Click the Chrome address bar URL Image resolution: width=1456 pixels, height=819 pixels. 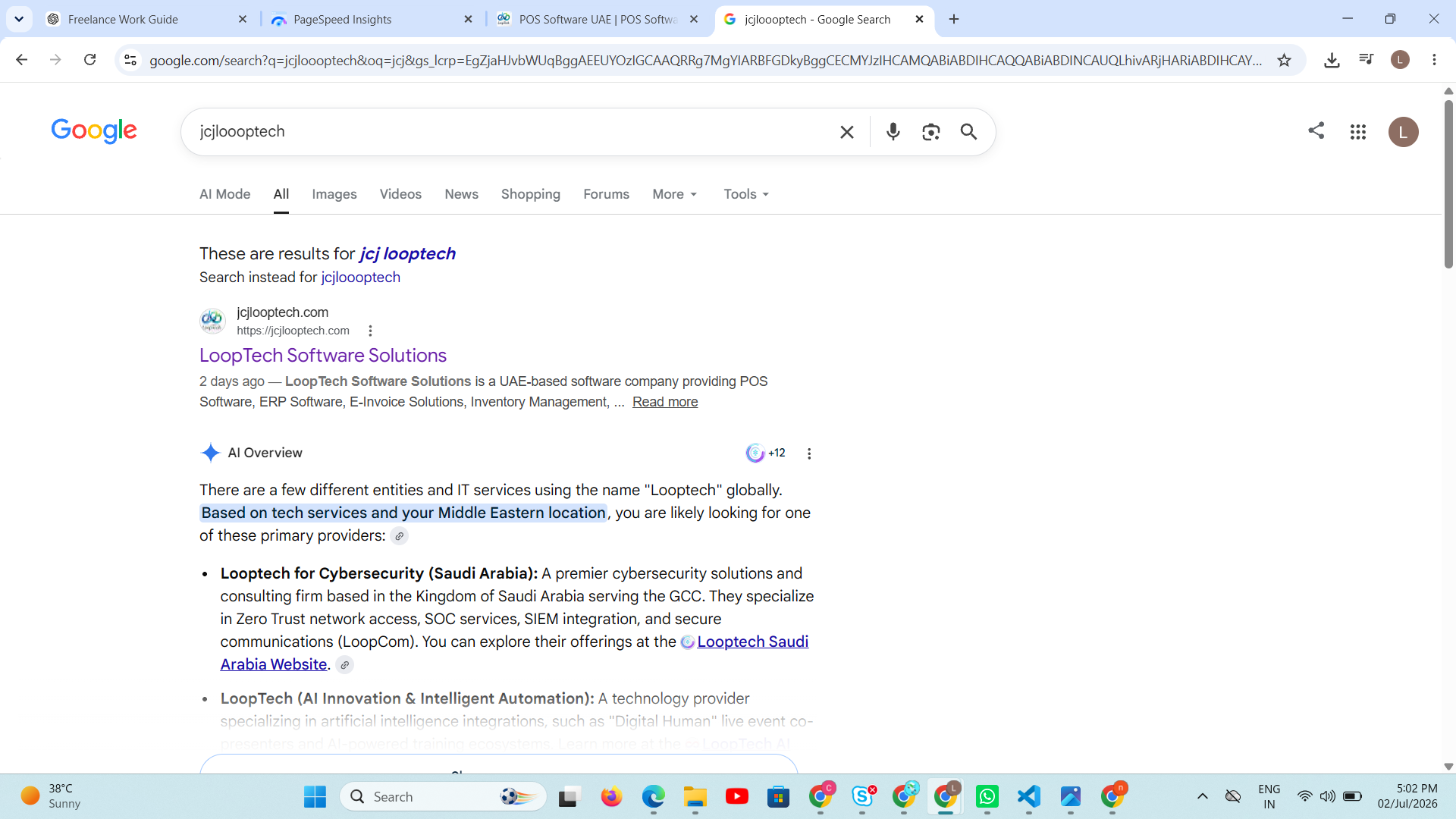pyautogui.click(x=705, y=60)
